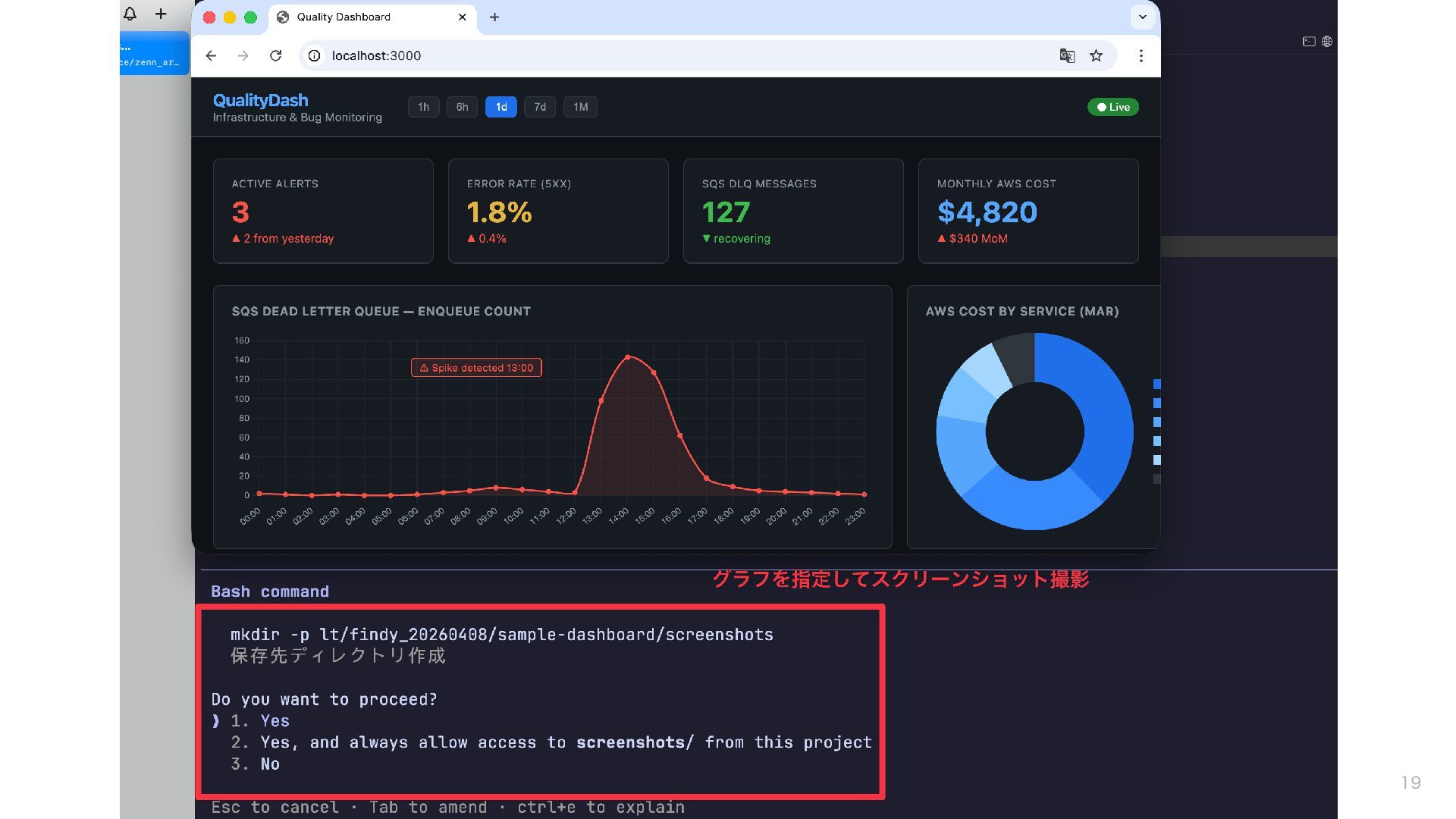Select the 7d time range
Image resolution: width=1456 pixels, height=819 pixels.
point(540,107)
